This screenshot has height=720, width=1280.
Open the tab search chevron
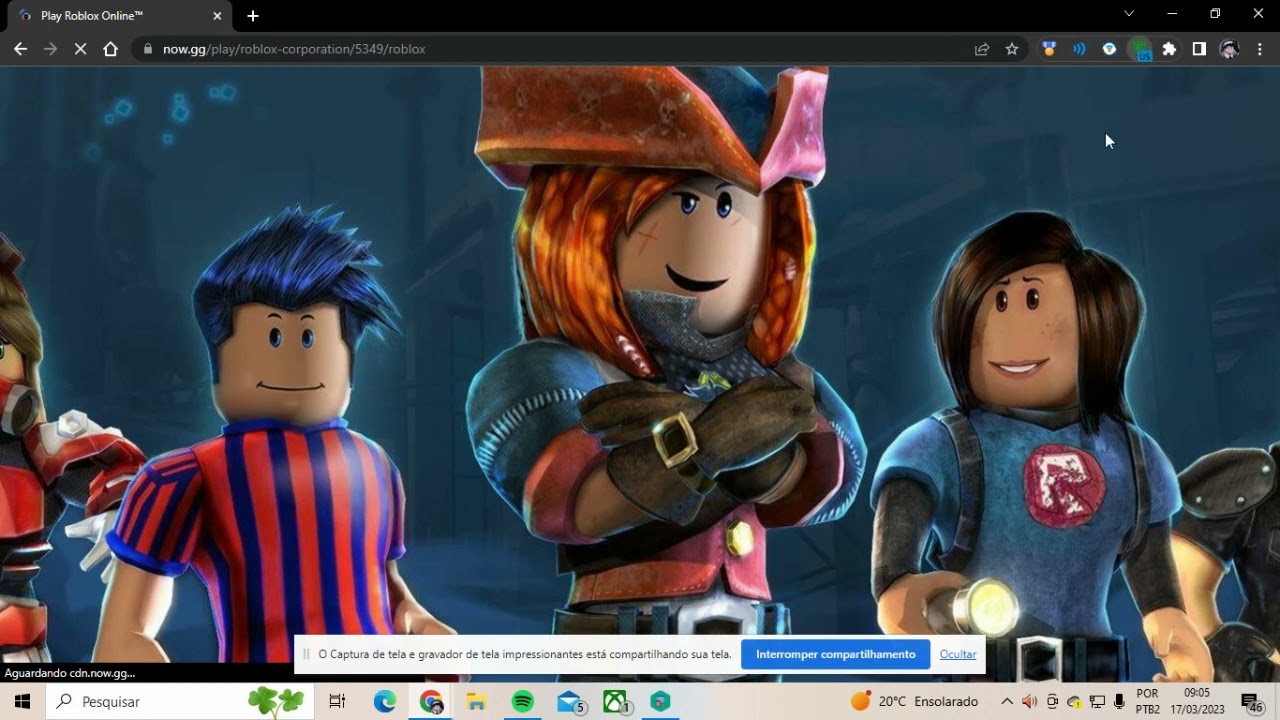point(1129,14)
